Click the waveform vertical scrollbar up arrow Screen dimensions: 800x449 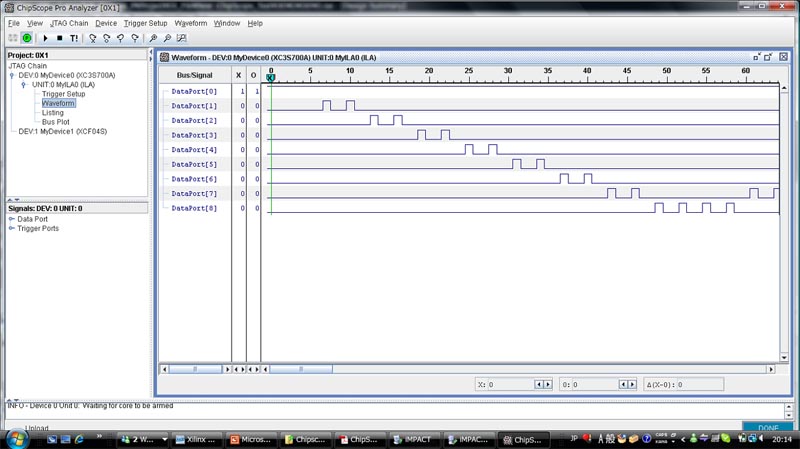pos(784,88)
